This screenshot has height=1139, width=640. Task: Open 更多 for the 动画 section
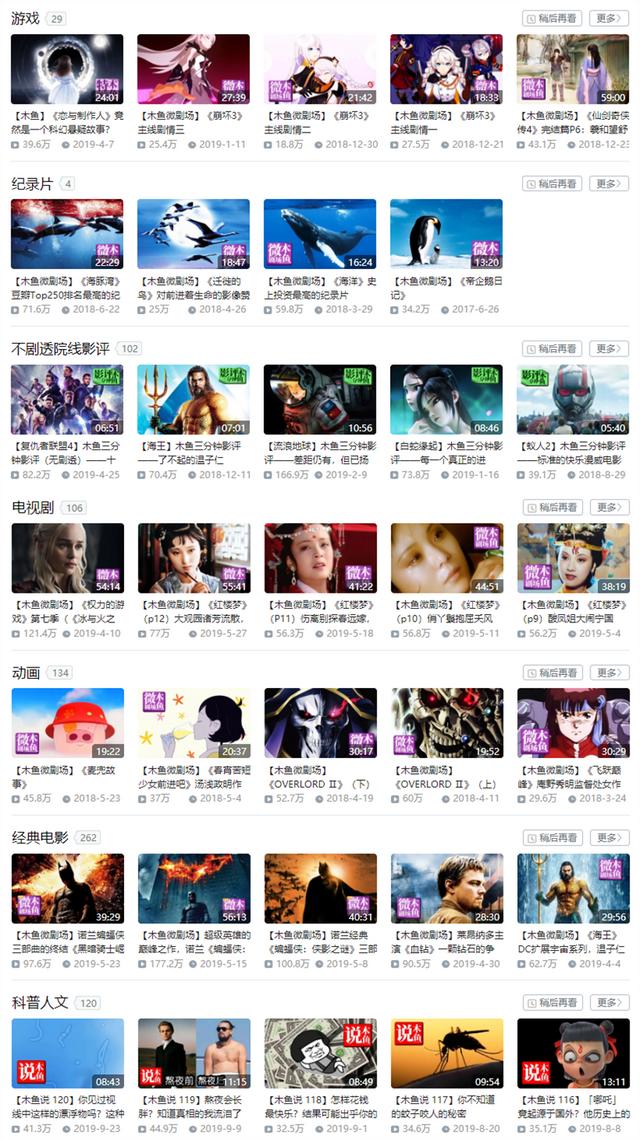[x=608, y=673]
